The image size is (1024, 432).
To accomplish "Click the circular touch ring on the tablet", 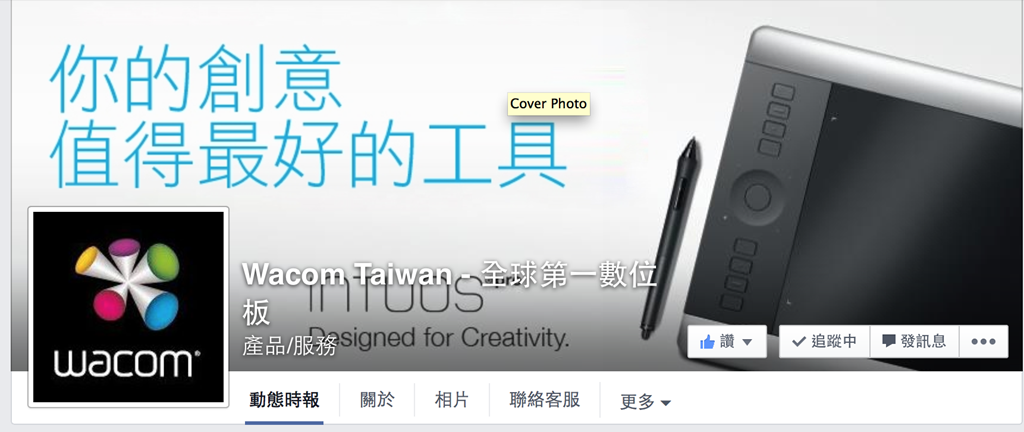I will click(757, 197).
